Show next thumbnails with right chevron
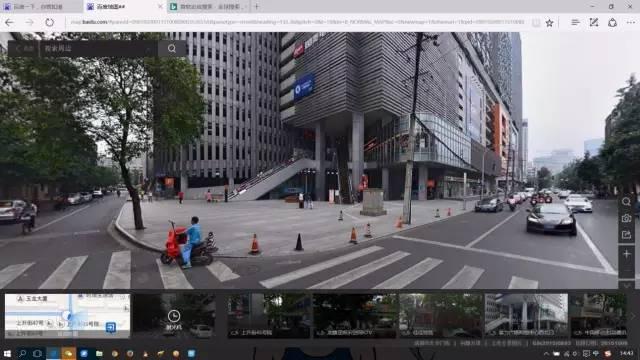640x360 pixels. tap(633, 316)
